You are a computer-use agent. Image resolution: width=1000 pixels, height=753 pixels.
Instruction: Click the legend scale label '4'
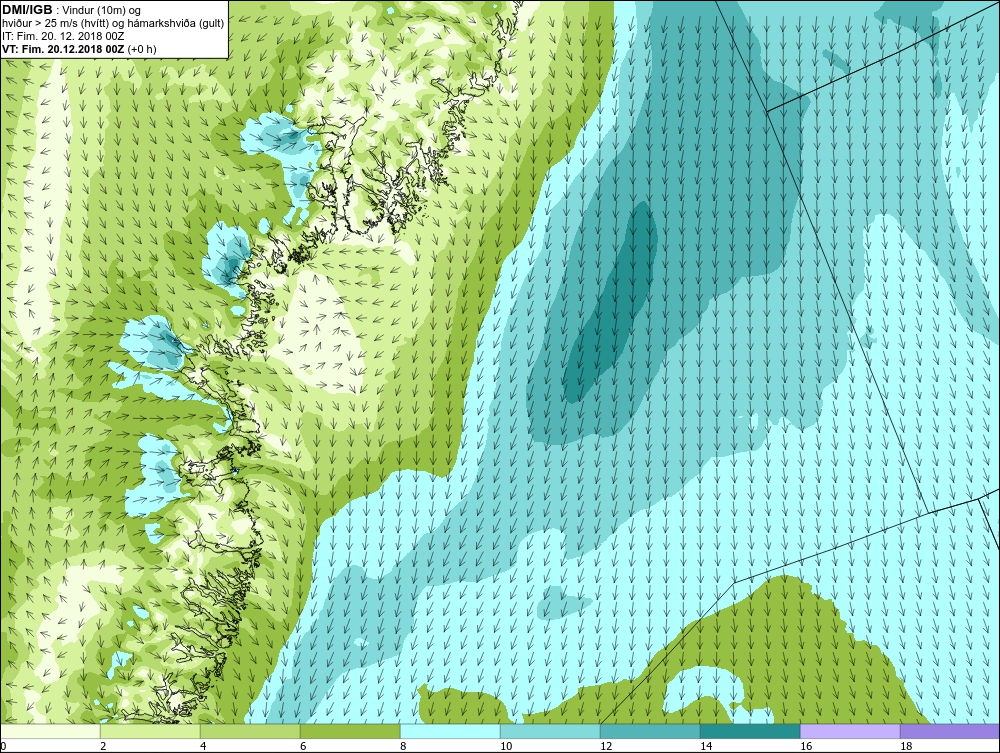pyautogui.click(x=203, y=746)
